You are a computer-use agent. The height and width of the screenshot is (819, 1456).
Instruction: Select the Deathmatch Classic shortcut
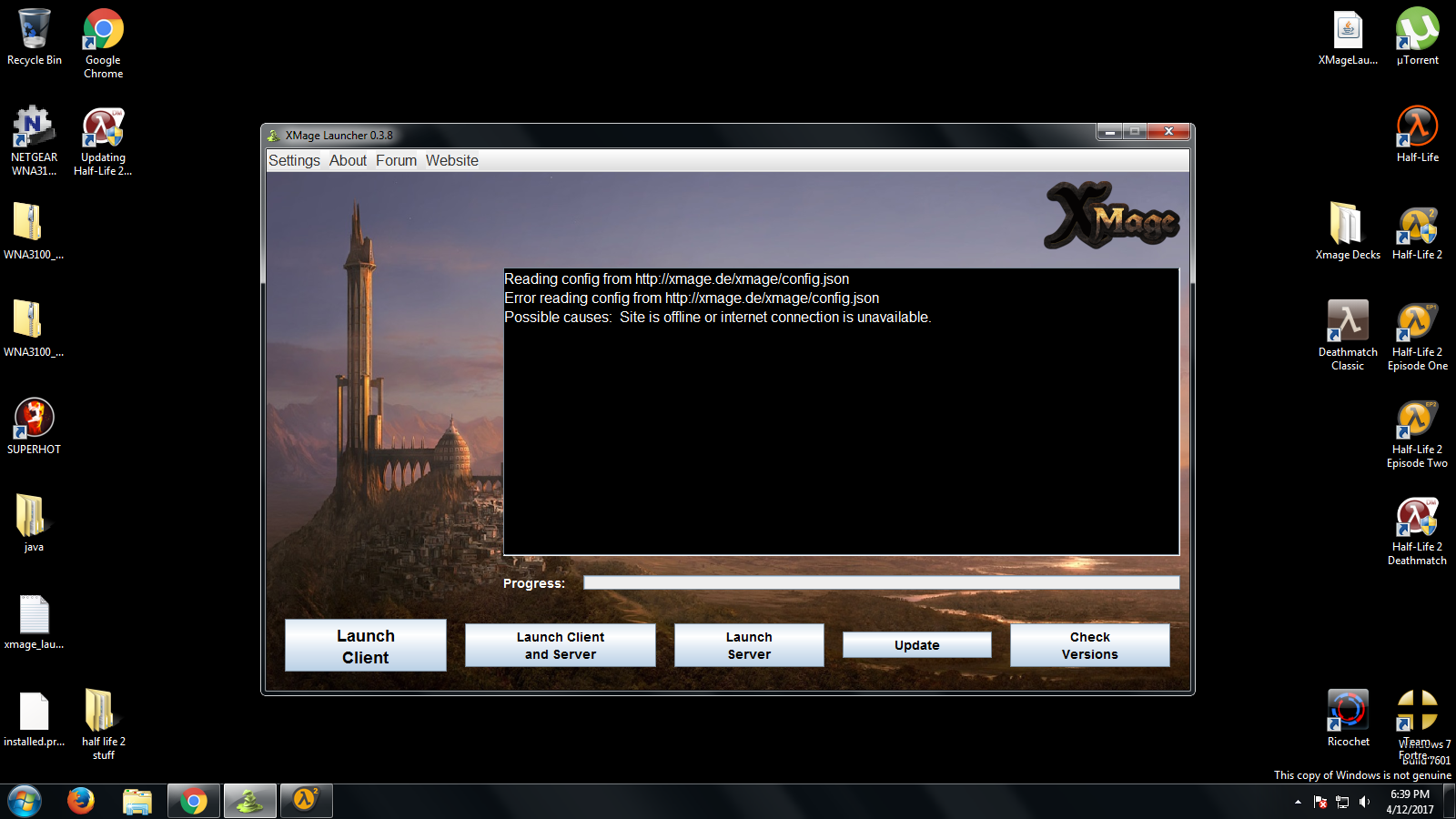pyautogui.click(x=1348, y=335)
